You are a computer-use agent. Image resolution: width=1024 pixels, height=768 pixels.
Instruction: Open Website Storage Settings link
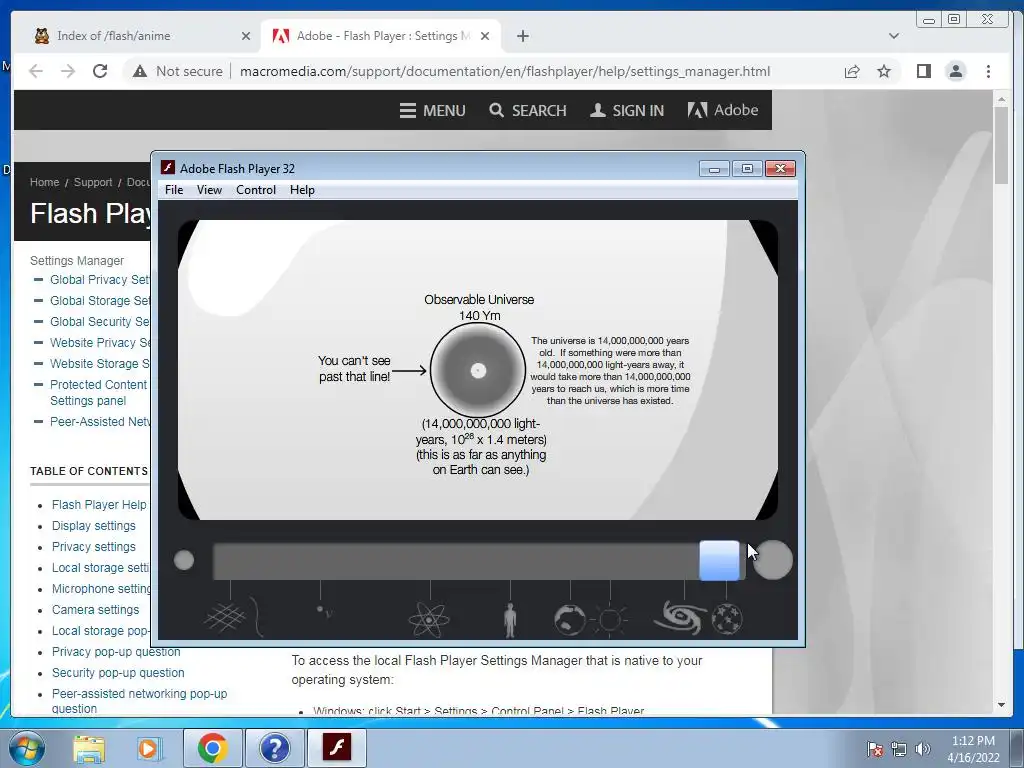pyautogui.click(x=100, y=363)
